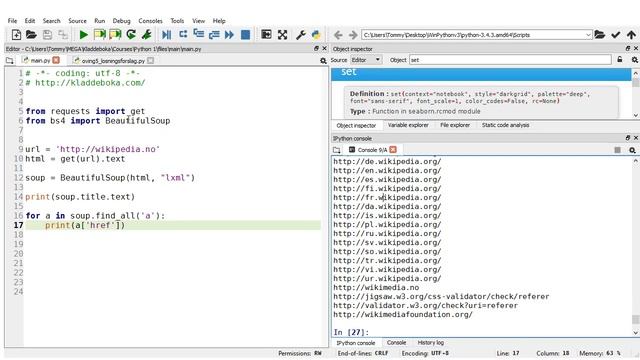Run cell and advance toolbar icon

116,35
